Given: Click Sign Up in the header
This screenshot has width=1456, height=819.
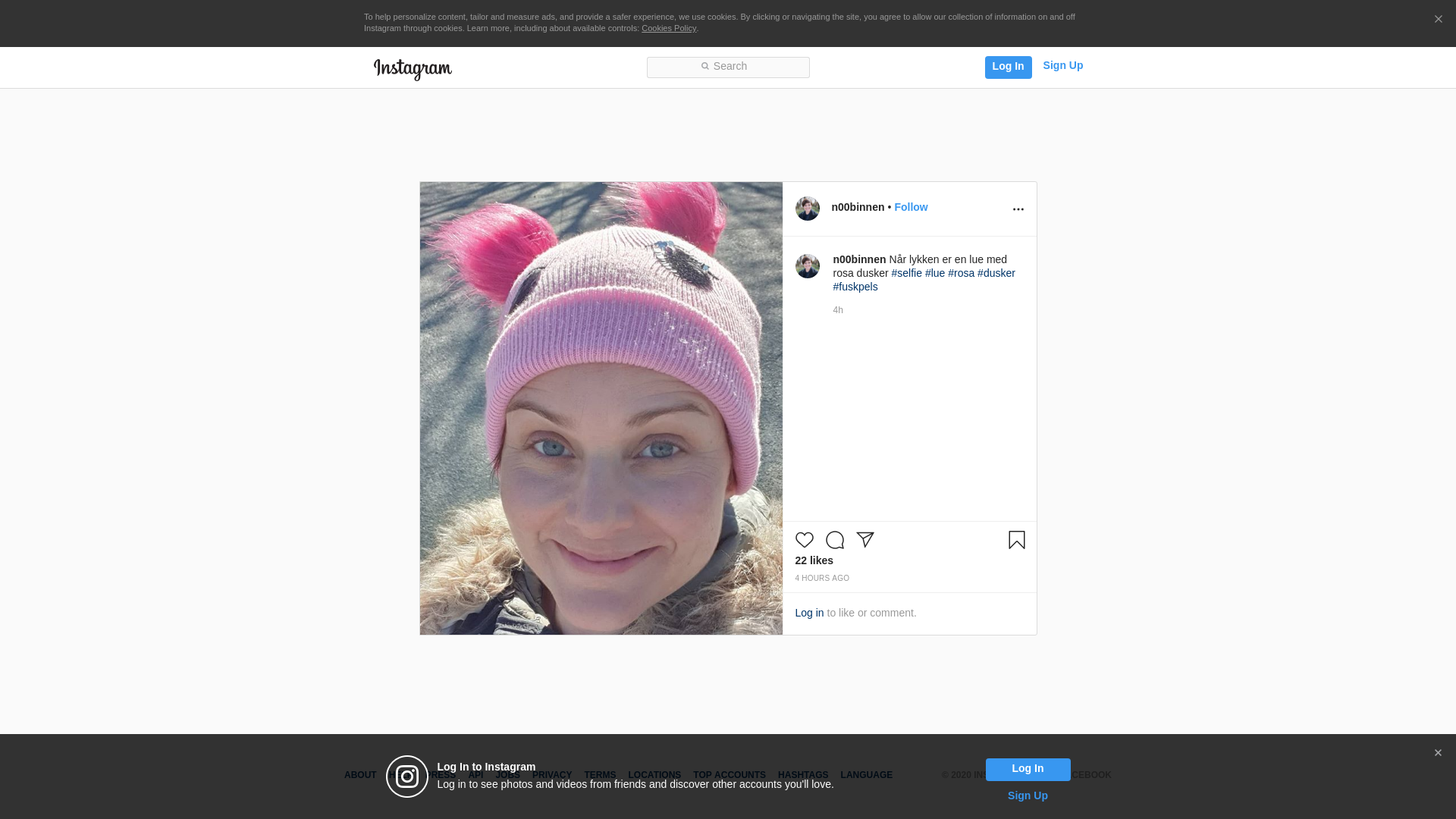Looking at the screenshot, I should click(1062, 65).
